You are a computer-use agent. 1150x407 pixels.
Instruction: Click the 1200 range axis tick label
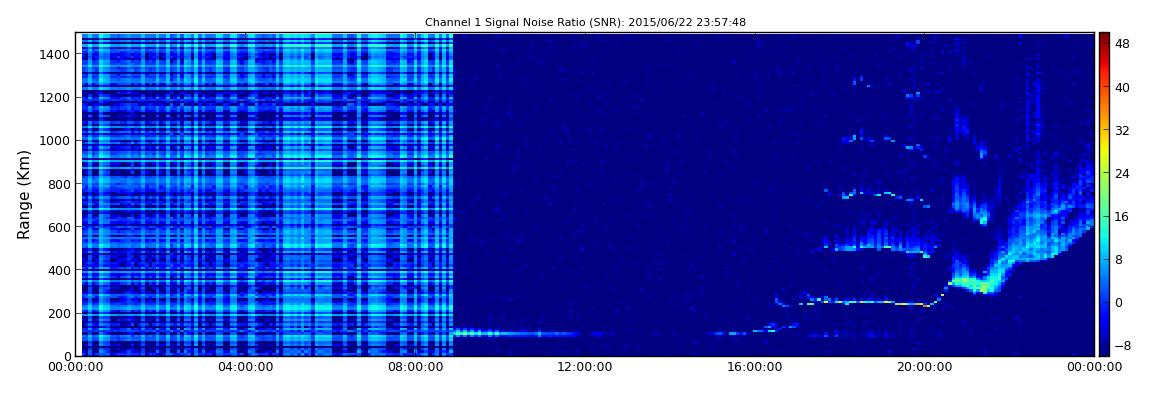tap(55, 97)
